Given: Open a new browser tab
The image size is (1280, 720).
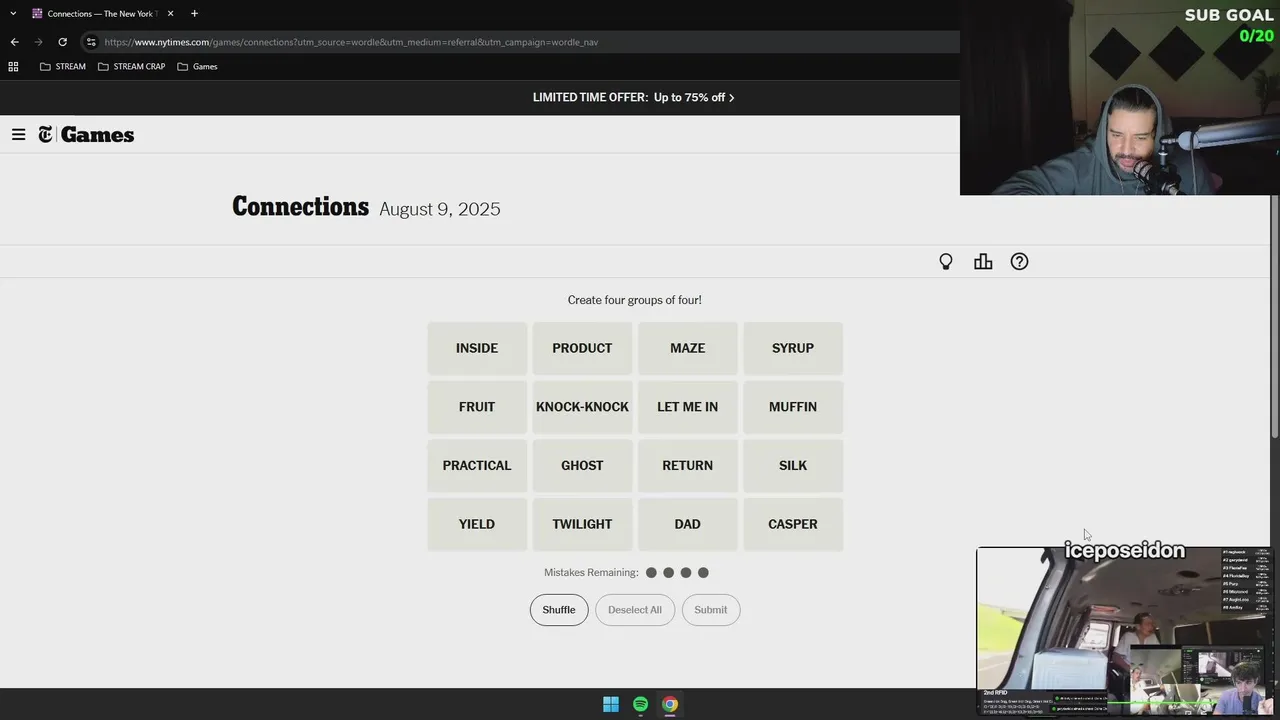Looking at the screenshot, I should coord(194,13).
